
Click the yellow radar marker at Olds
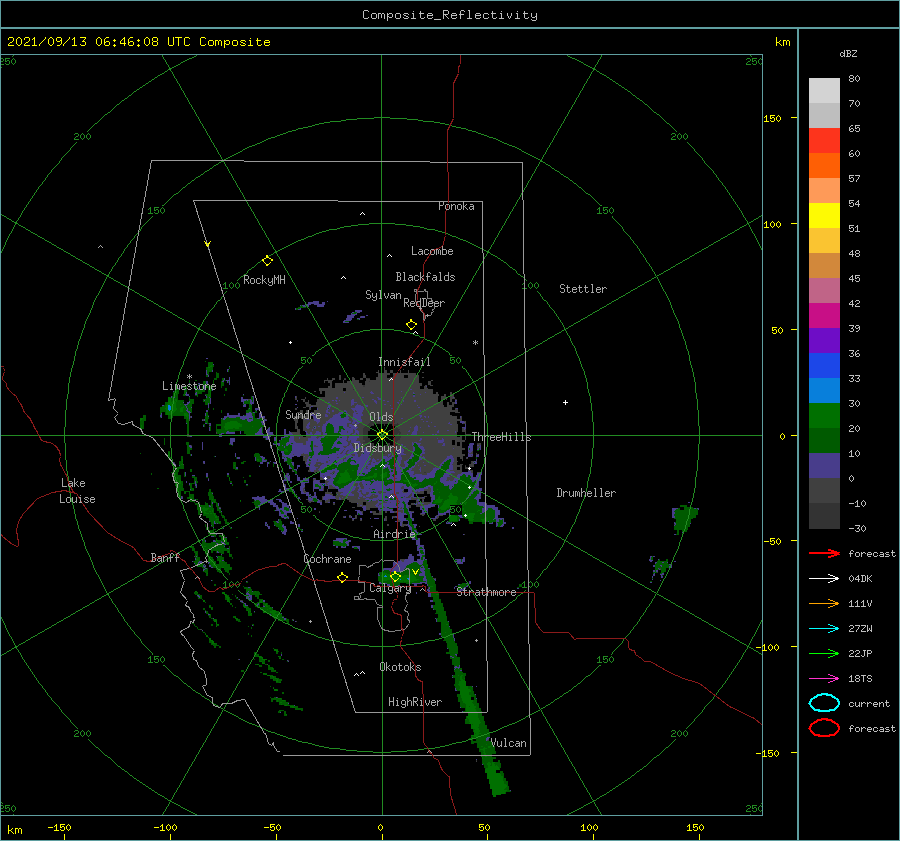point(382,435)
